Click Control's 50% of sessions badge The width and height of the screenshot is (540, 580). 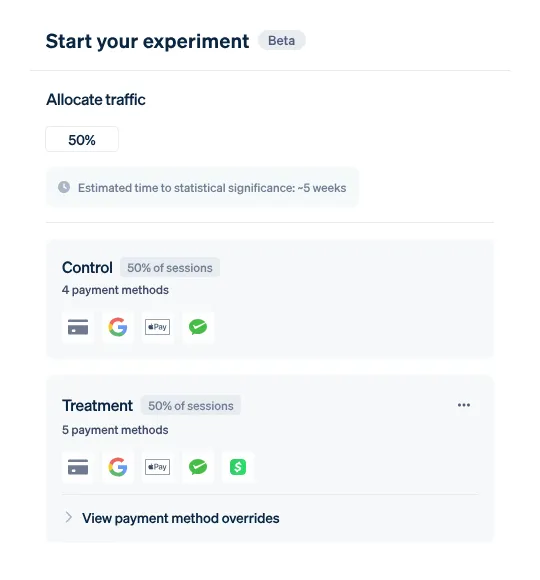point(170,267)
